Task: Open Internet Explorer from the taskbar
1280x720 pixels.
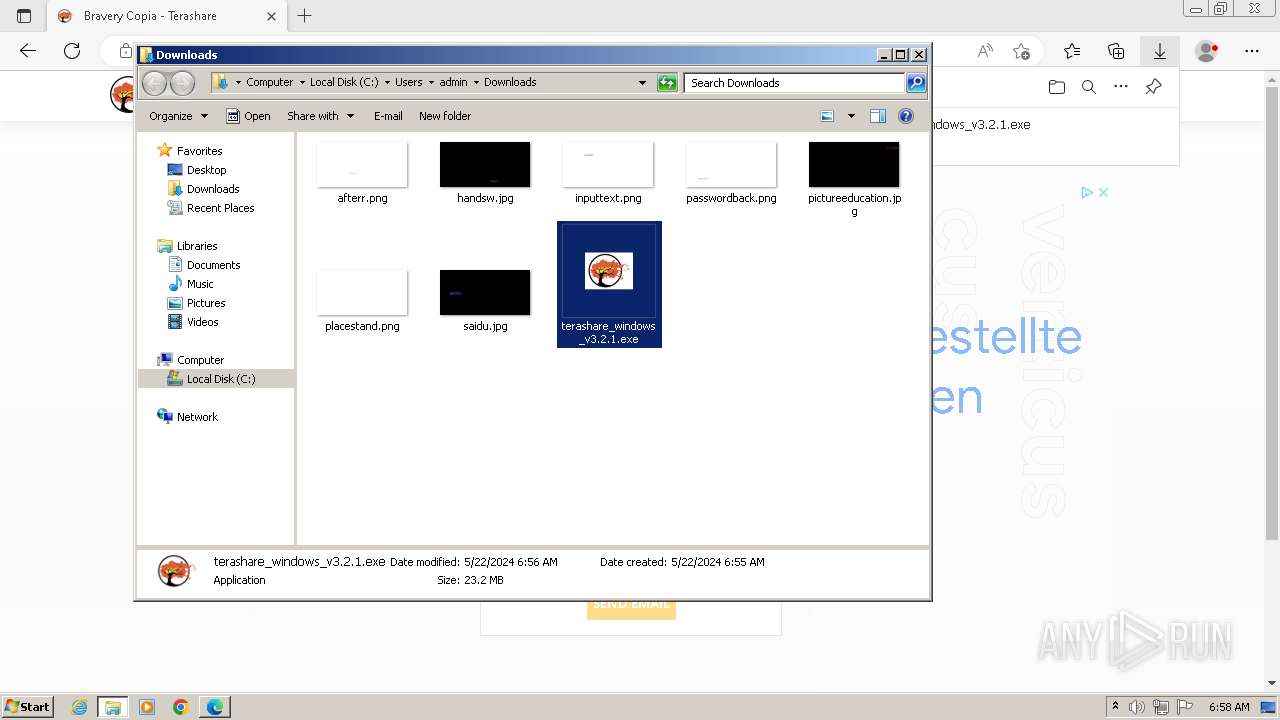Action: [79, 707]
